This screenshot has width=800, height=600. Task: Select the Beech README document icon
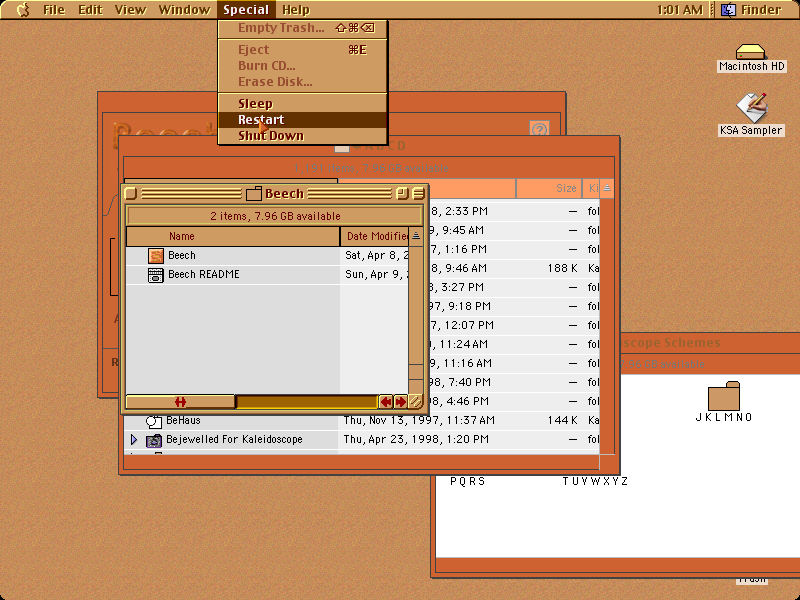click(156, 274)
